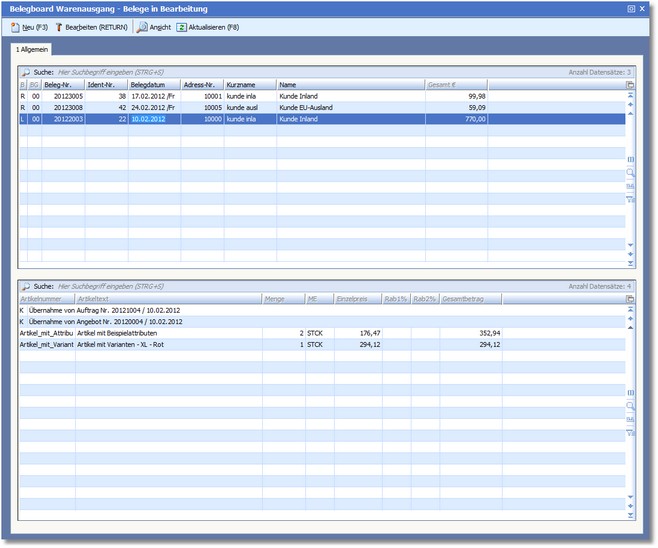Click the magnifier icon beside the upper table
This screenshot has height=548, width=658.
(630, 173)
